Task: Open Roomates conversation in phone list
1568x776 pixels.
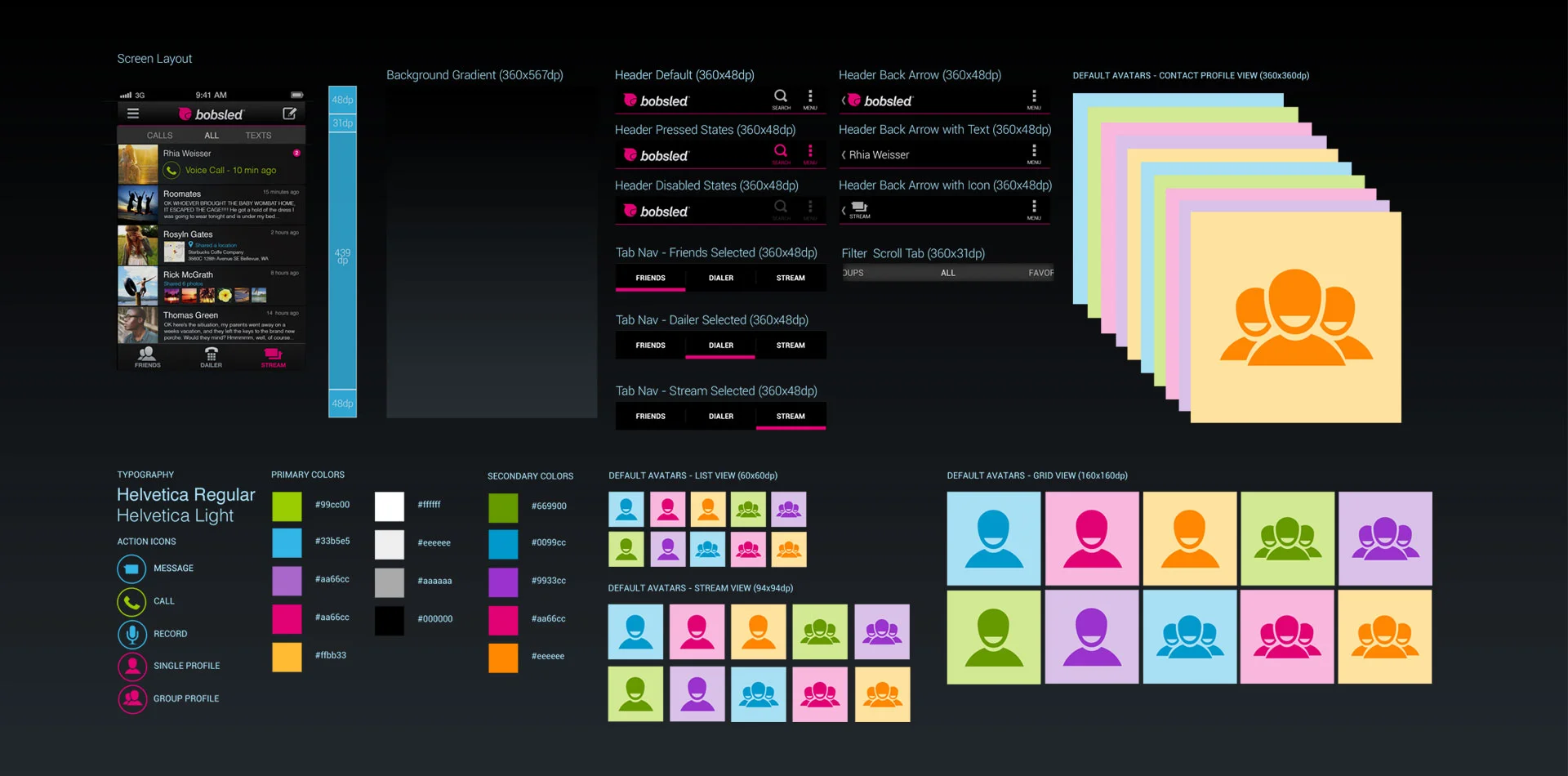Action: pos(212,205)
